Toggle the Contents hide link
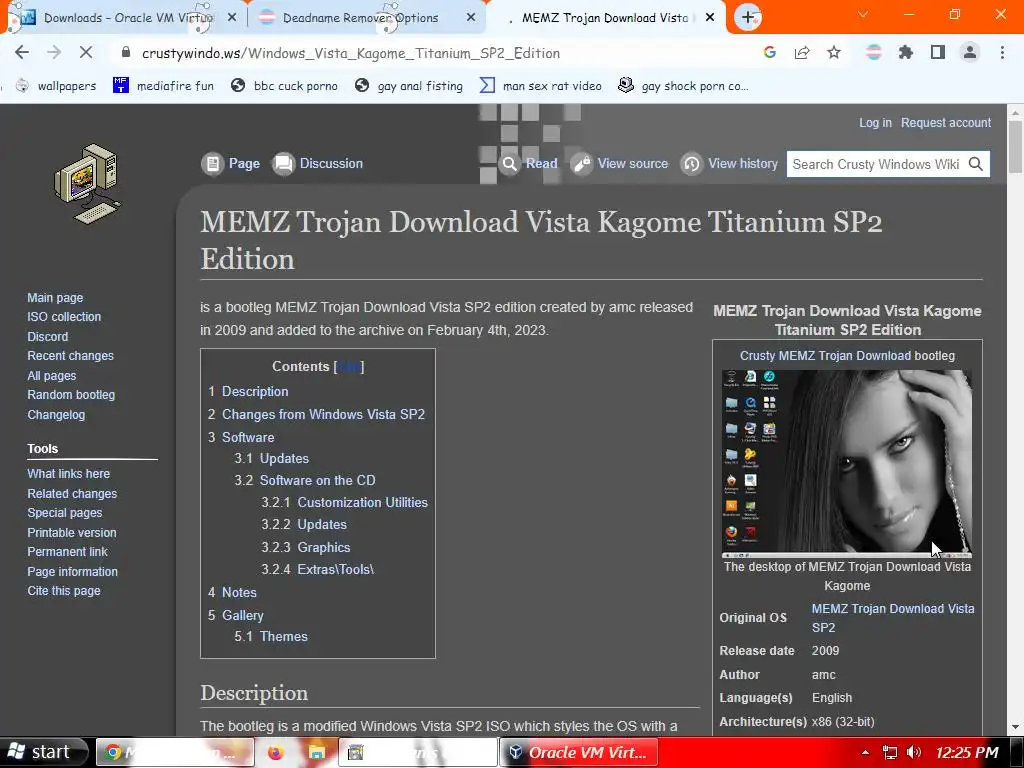Viewport: 1024px width, 768px height. (x=349, y=366)
